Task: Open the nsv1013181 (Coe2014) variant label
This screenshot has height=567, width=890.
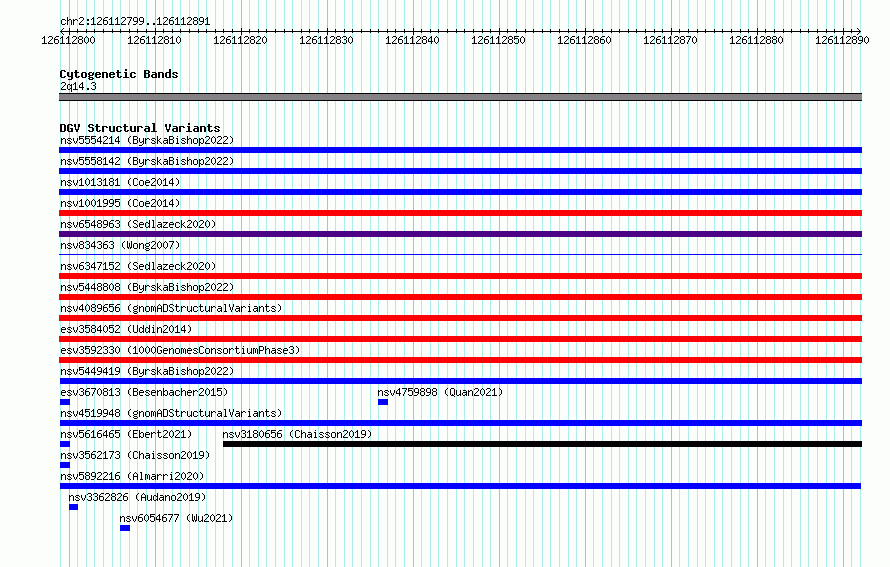Action: (x=120, y=182)
